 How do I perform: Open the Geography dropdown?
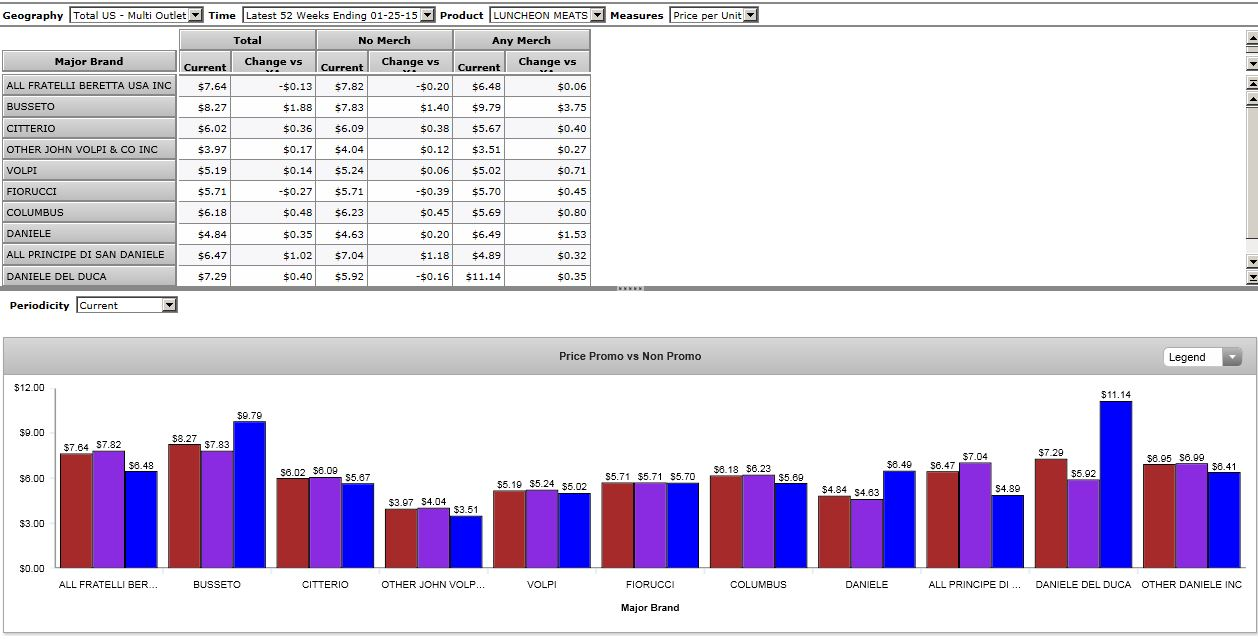195,15
